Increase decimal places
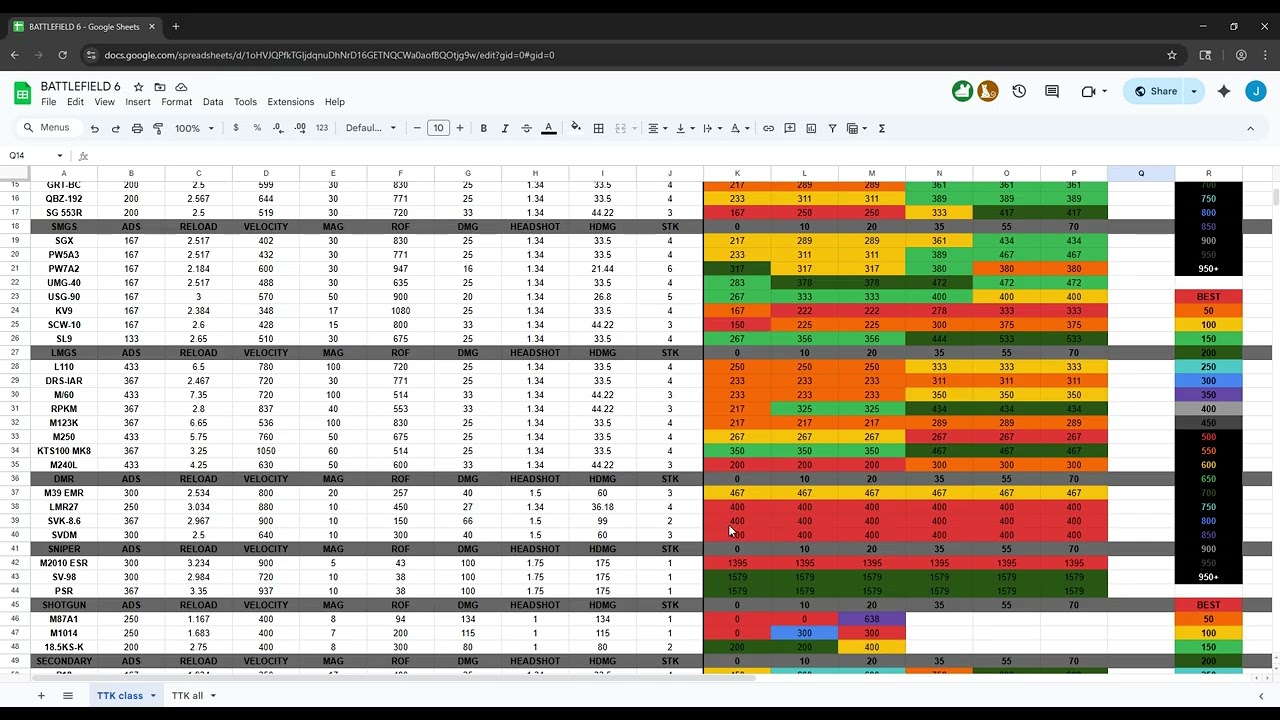The height and width of the screenshot is (720, 1280). pos(300,128)
